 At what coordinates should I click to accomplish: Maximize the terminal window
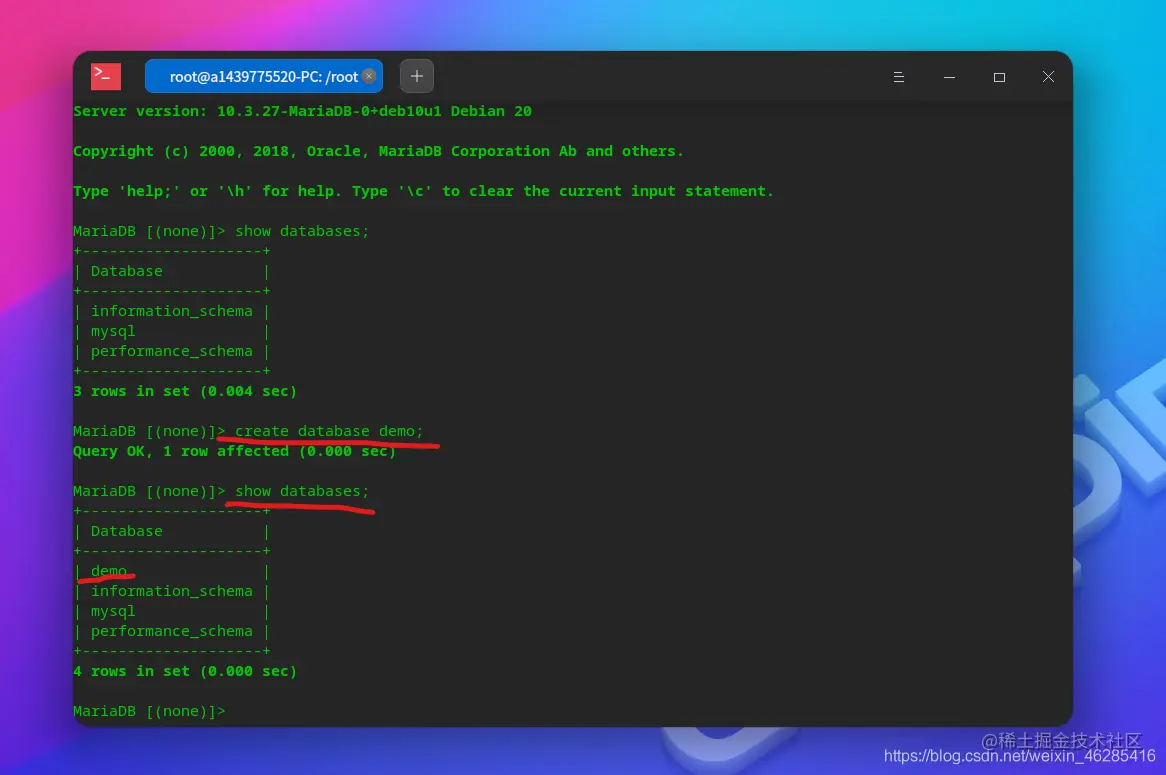coord(999,77)
